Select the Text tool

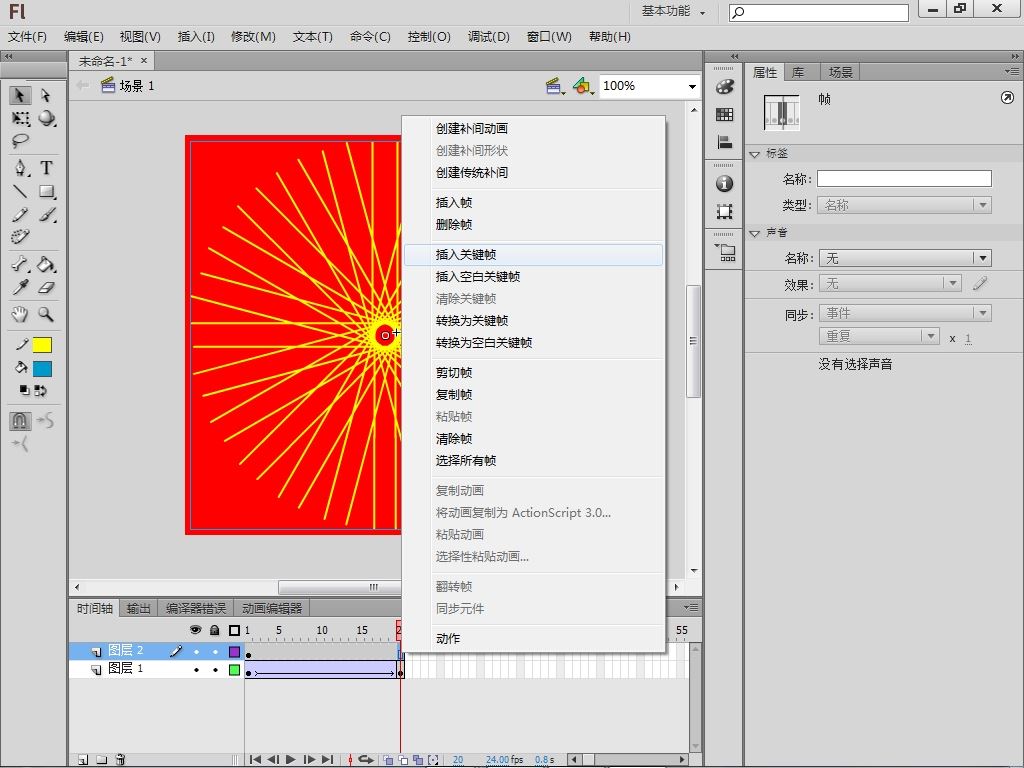tap(46, 168)
